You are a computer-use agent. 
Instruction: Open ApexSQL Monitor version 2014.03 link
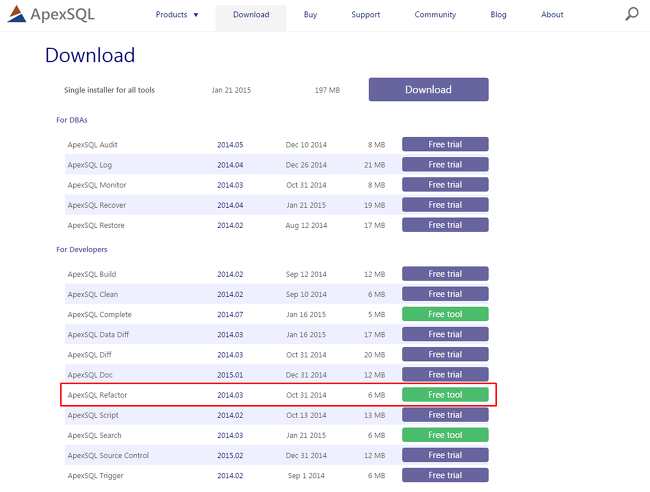[x=230, y=185]
